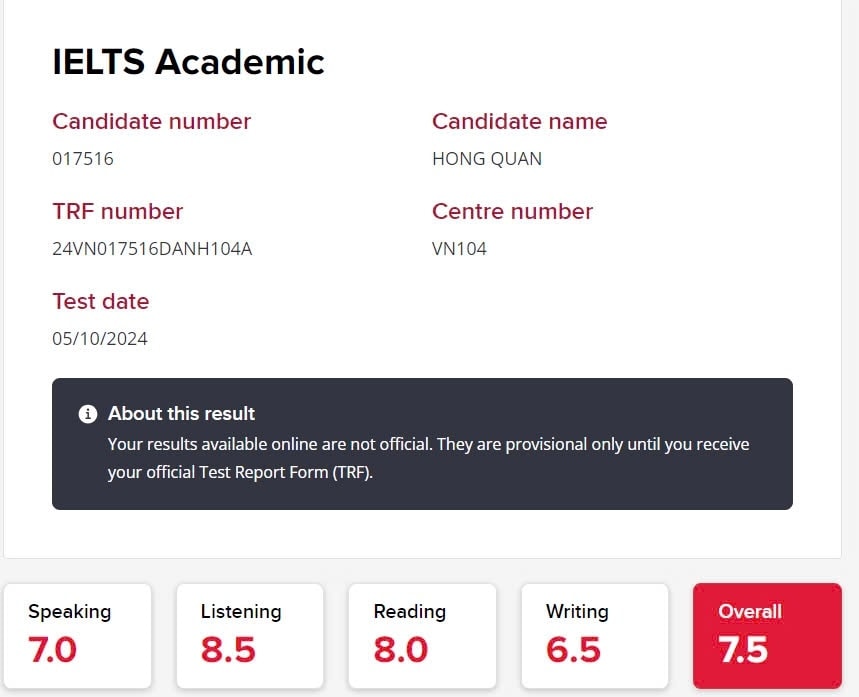Click the info icon beside About this result

pos(88,414)
